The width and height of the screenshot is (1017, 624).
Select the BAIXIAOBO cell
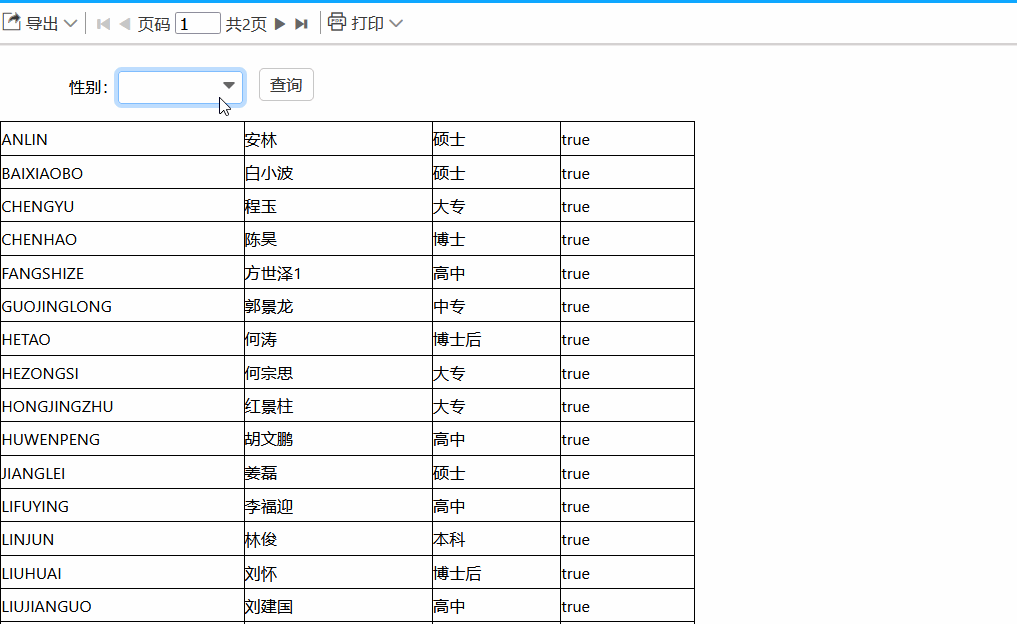(x=123, y=173)
